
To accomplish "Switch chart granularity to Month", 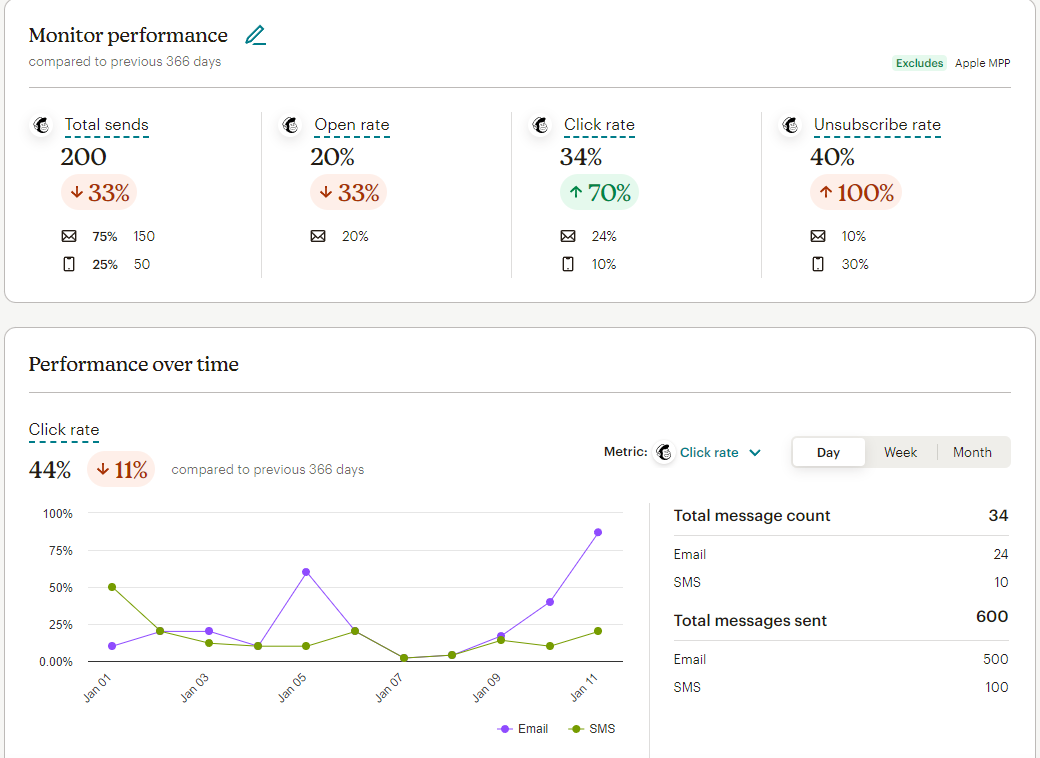I will (972, 452).
